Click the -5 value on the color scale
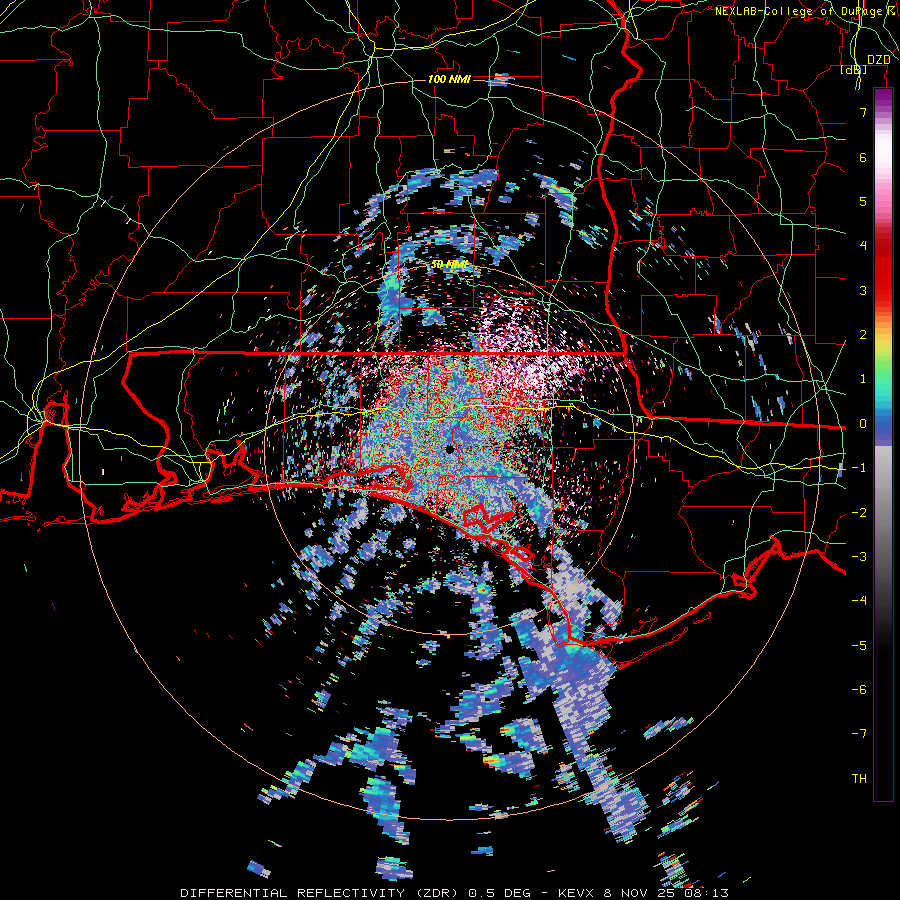The width and height of the screenshot is (900, 900). click(859, 646)
